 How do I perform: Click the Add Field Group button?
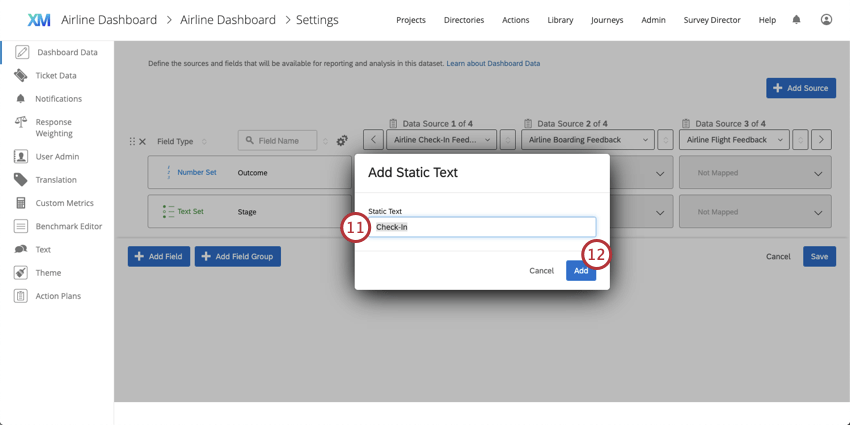click(238, 256)
